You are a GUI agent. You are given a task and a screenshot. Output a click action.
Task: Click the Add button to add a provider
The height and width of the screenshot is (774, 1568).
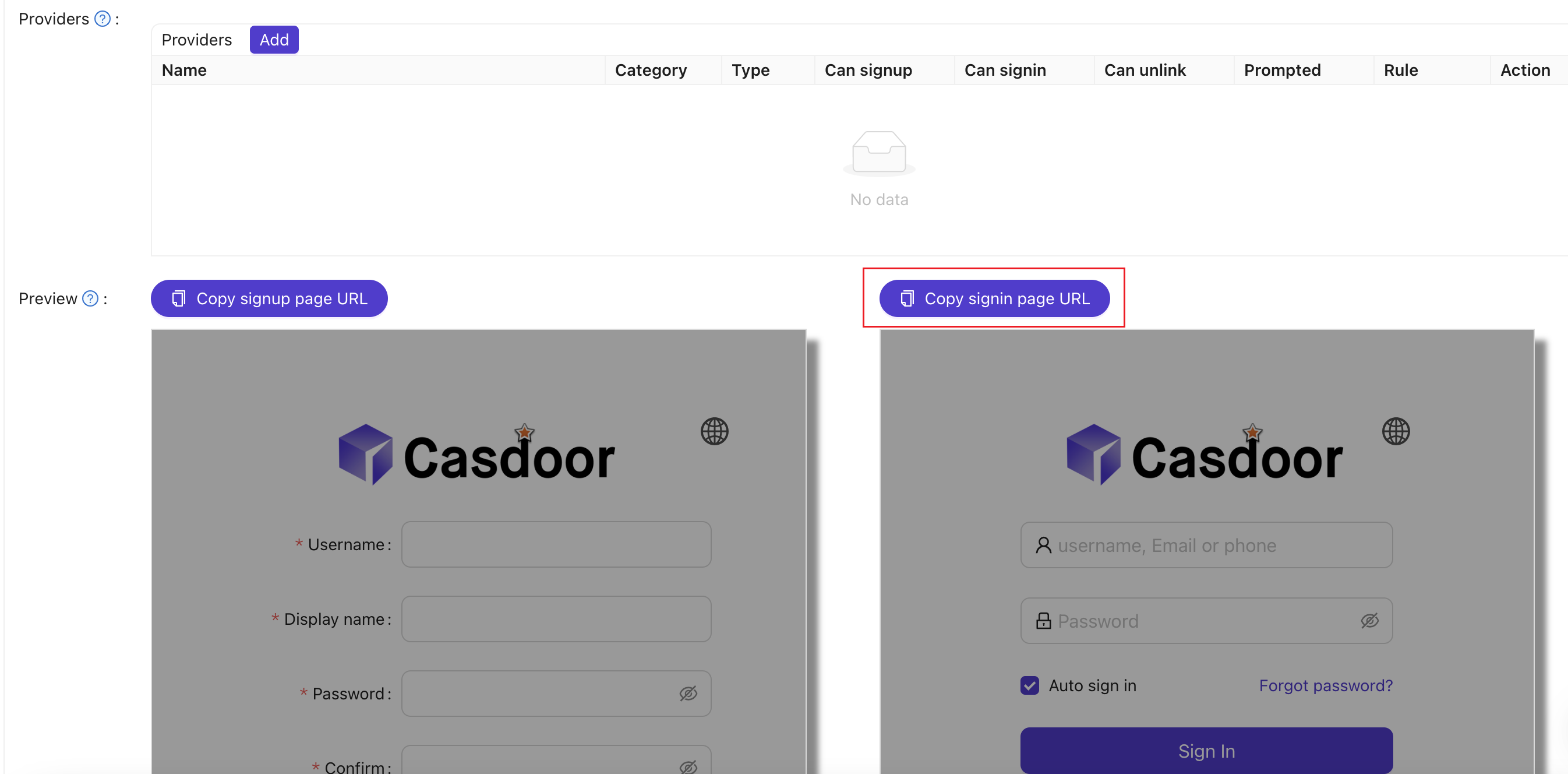[x=274, y=39]
